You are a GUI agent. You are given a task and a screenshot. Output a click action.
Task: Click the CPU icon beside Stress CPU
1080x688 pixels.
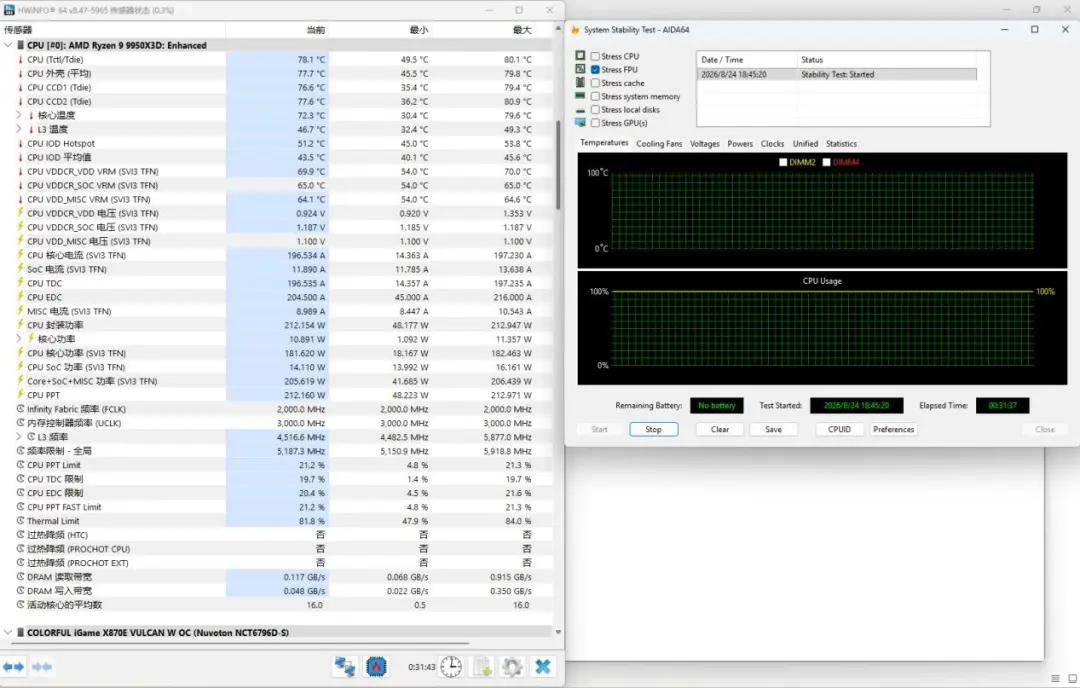pos(580,56)
